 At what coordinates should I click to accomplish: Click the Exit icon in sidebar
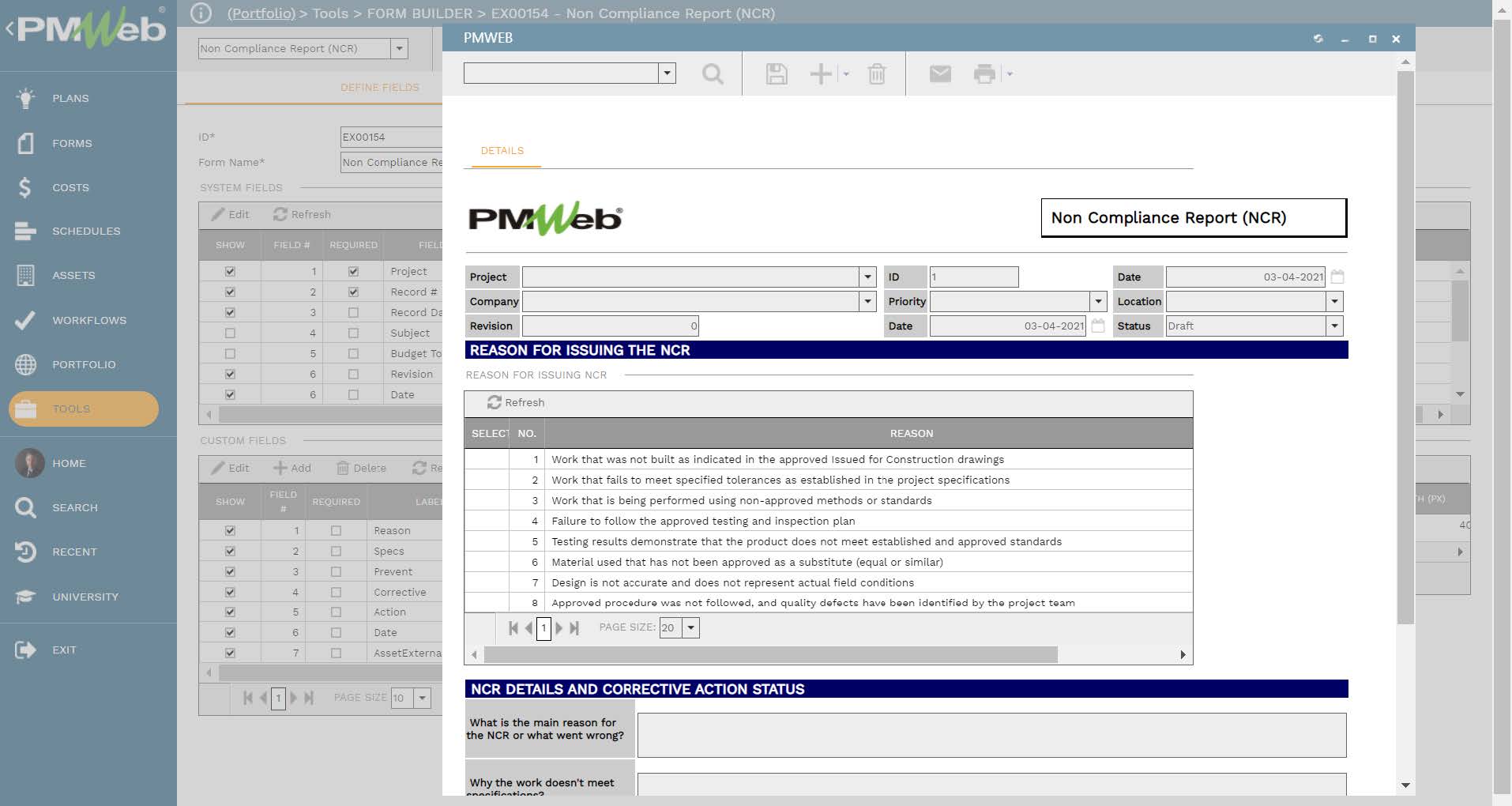click(25, 650)
